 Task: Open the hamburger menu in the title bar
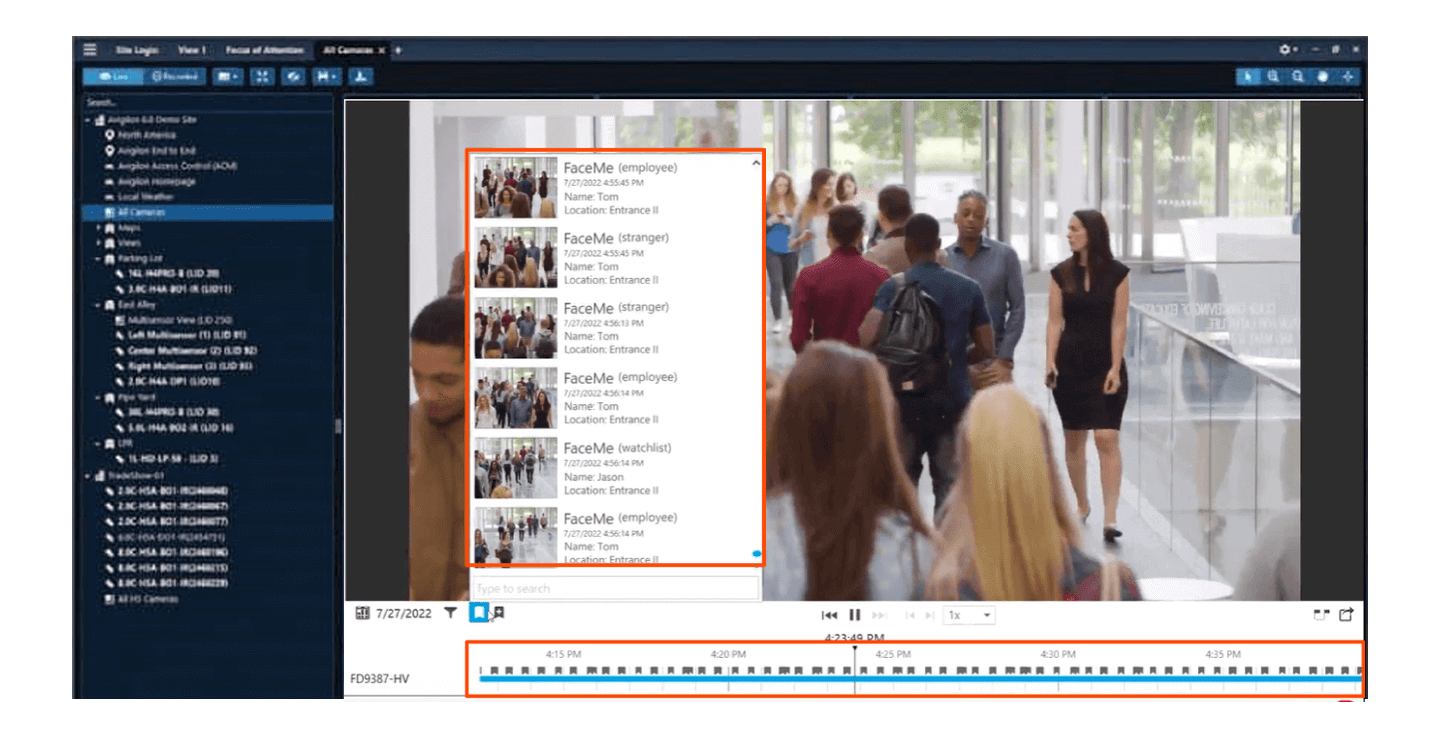coord(90,49)
